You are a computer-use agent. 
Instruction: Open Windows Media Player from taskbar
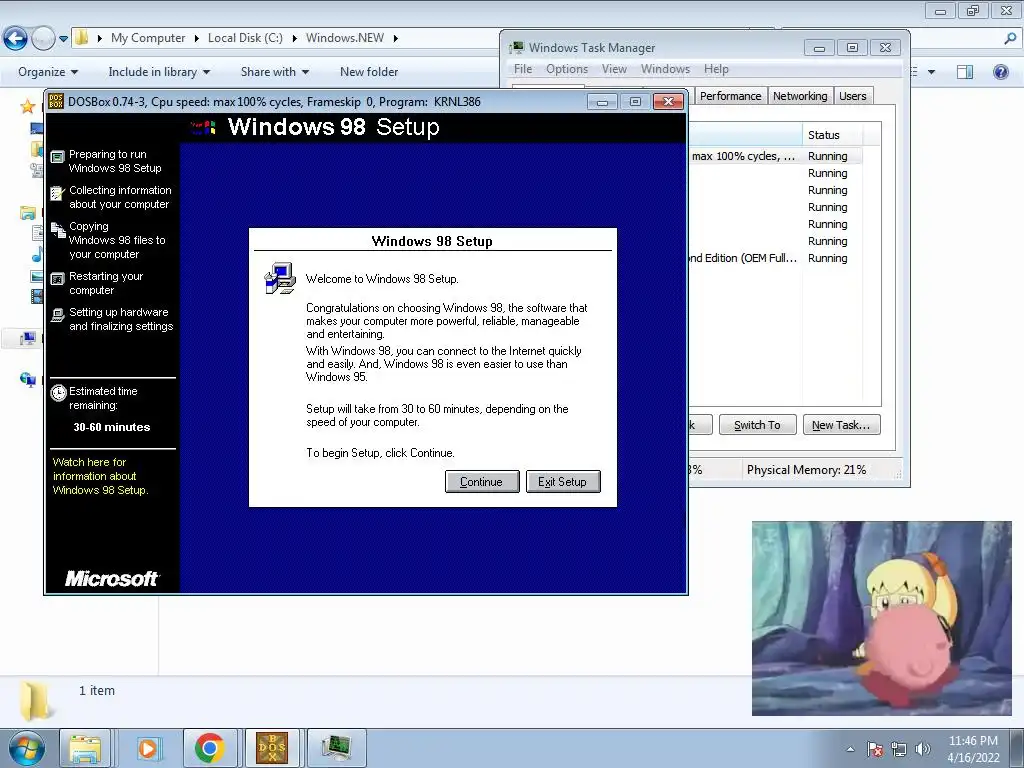coord(148,748)
